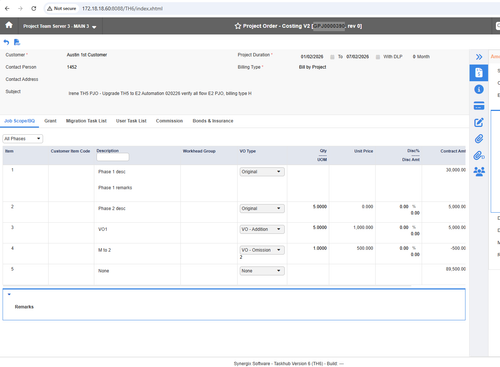Open the payment card sidebar icon

479,106
